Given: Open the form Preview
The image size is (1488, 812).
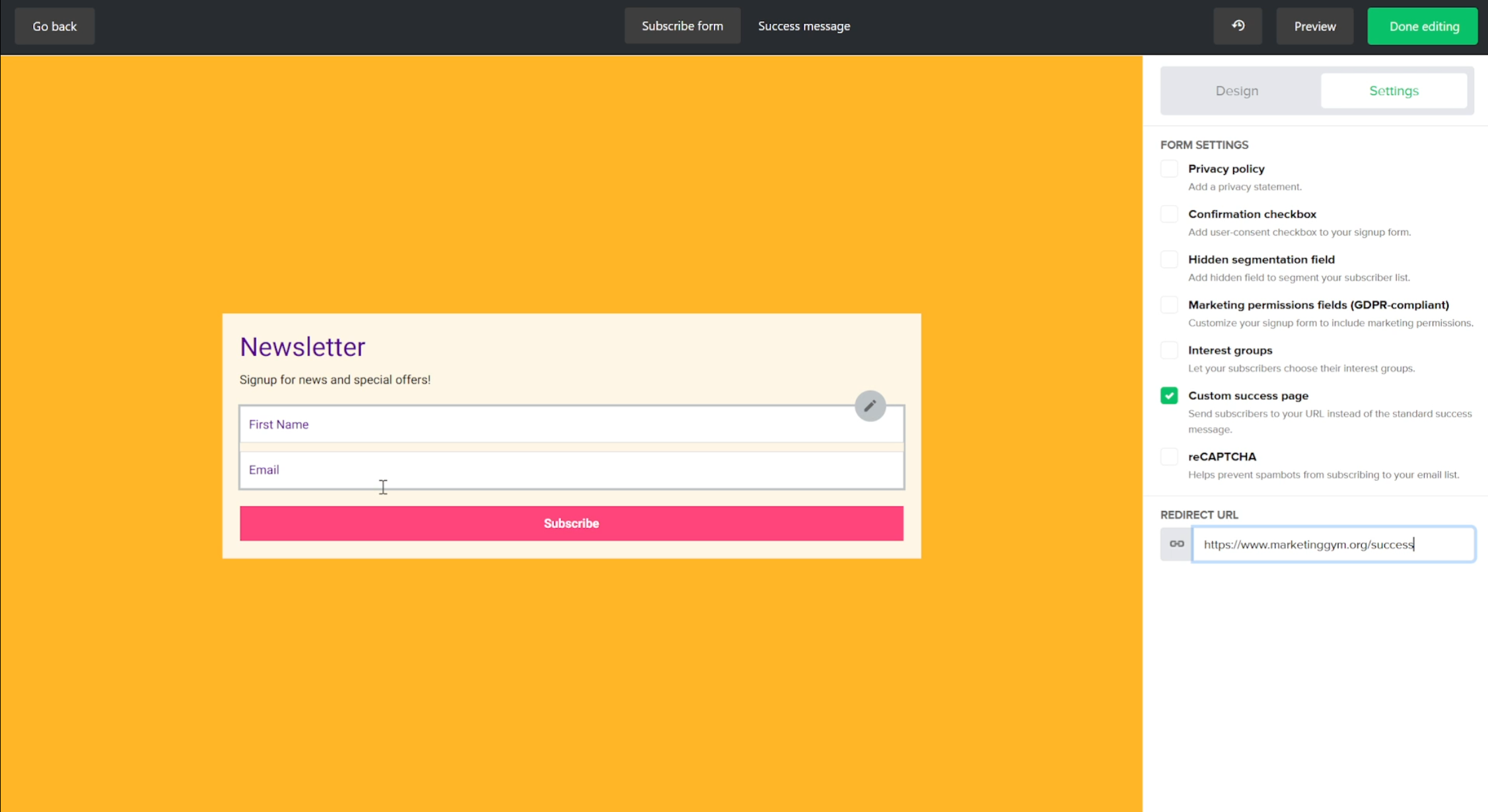Looking at the screenshot, I should point(1314,26).
